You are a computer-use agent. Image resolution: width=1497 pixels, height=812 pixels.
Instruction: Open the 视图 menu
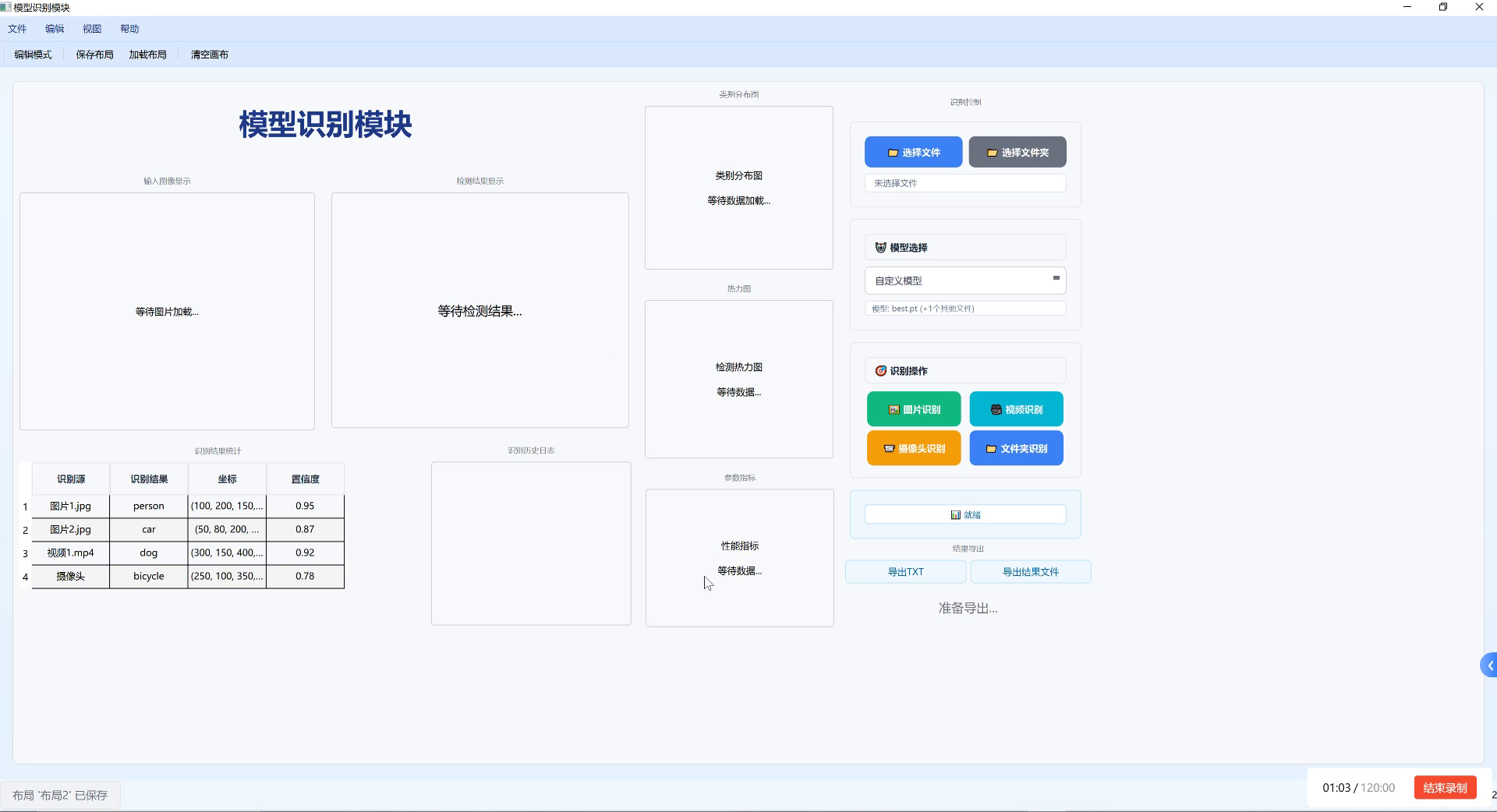(91, 28)
